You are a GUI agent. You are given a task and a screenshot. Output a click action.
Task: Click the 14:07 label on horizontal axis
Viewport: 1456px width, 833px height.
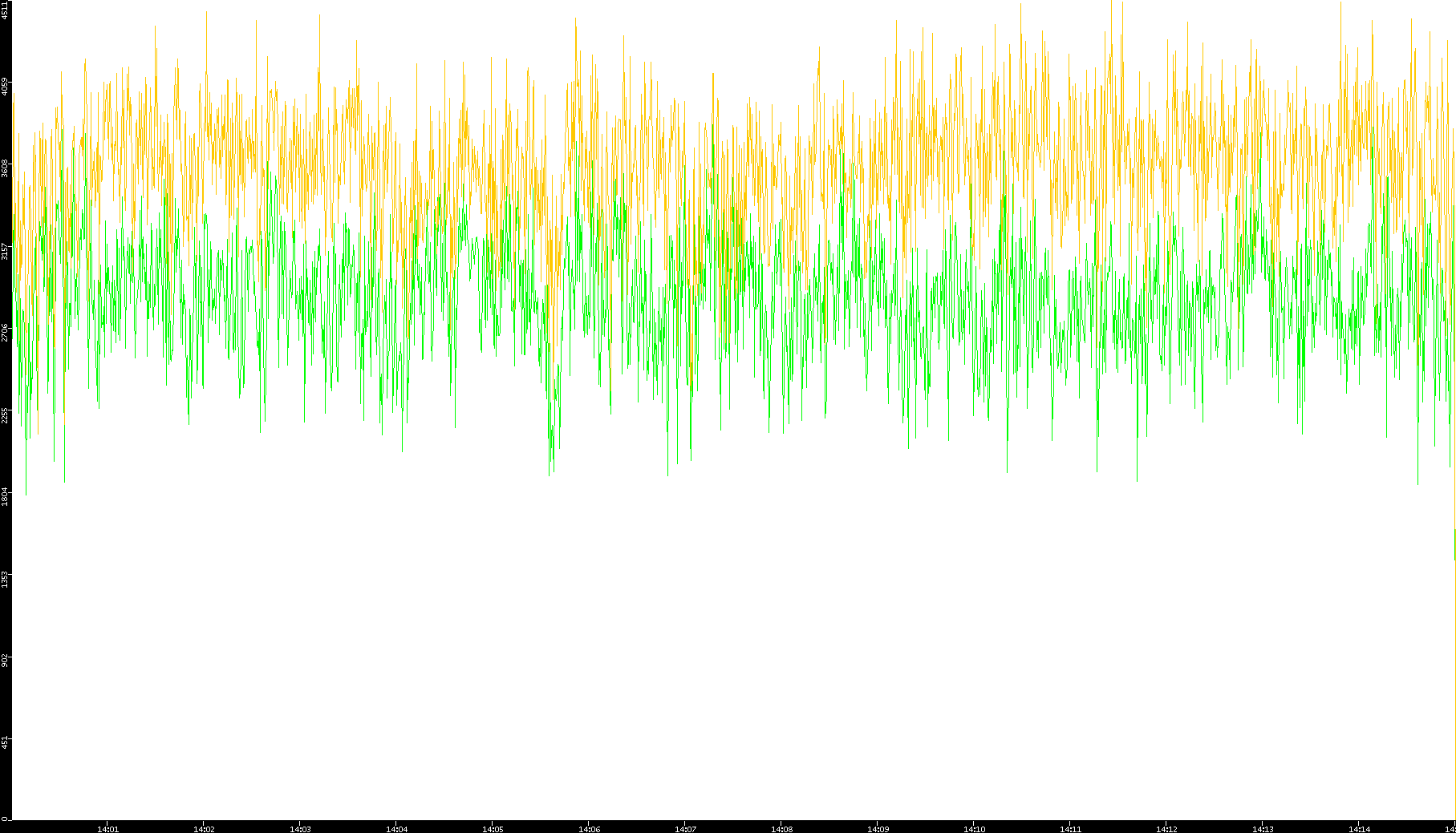coord(685,828)
